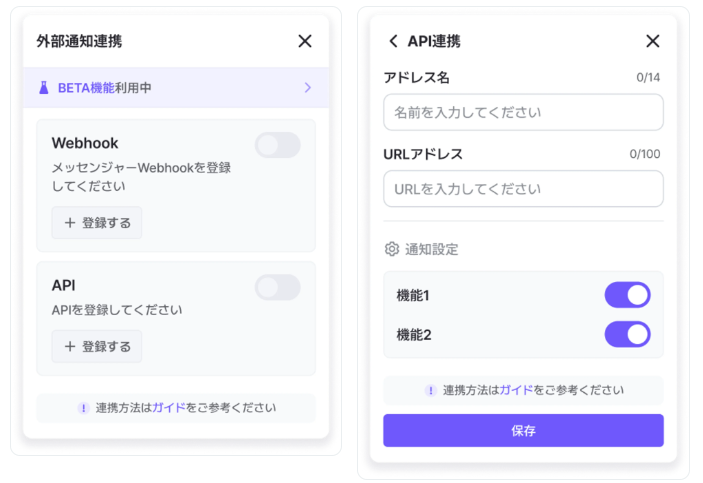Close the API連携 panel

(653, 41)
